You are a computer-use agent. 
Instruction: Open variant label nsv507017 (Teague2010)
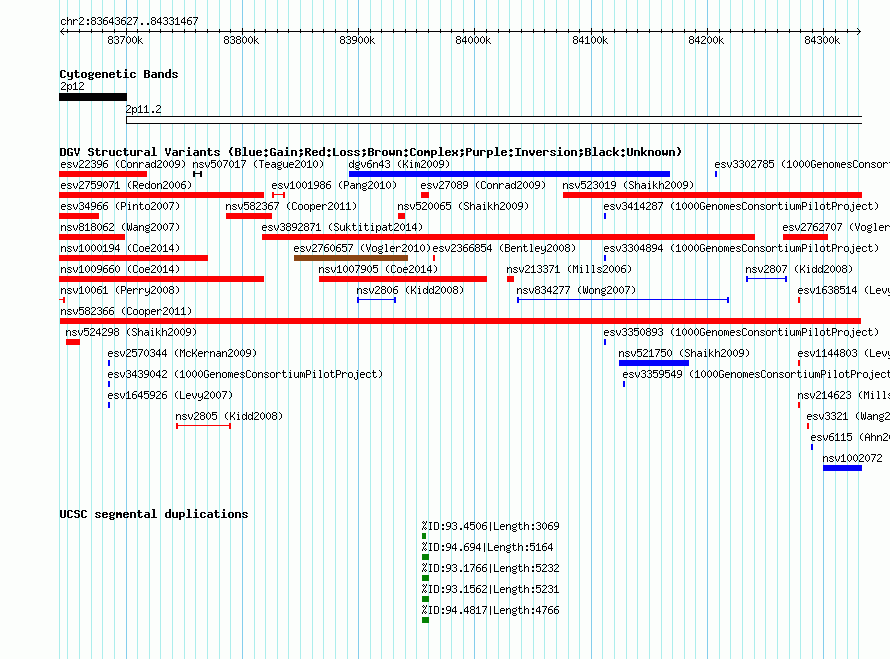pos(258,164)
